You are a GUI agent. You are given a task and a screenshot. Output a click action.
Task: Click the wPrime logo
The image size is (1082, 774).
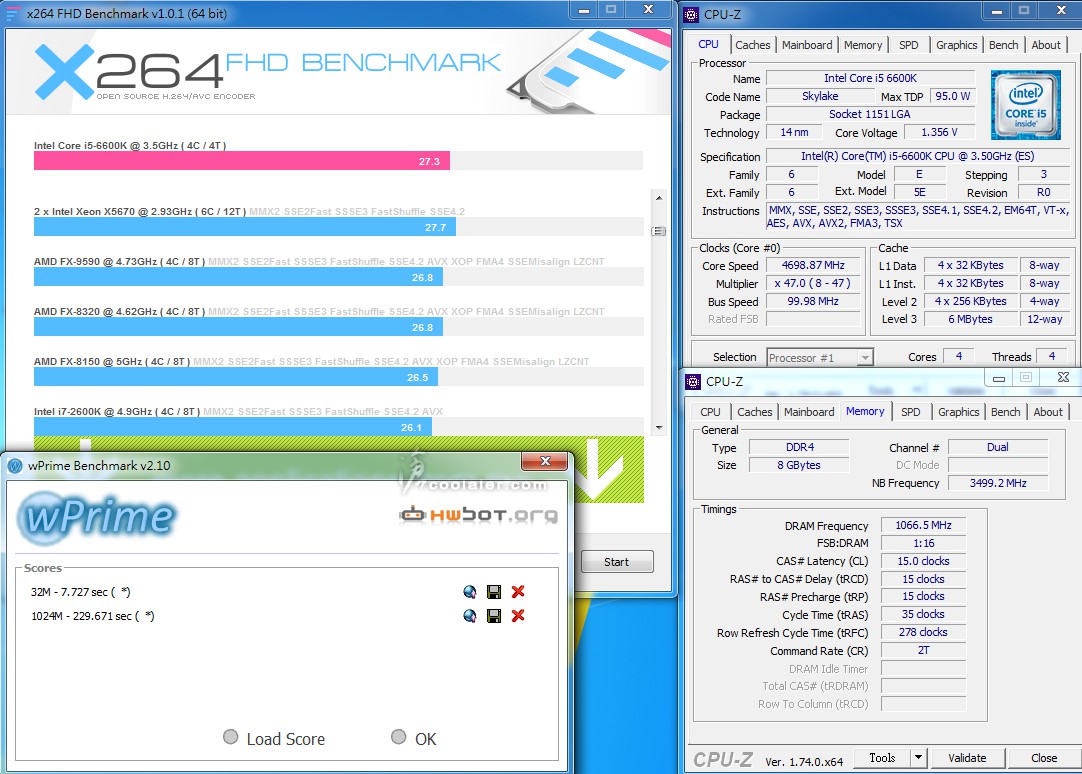[97, 517]
